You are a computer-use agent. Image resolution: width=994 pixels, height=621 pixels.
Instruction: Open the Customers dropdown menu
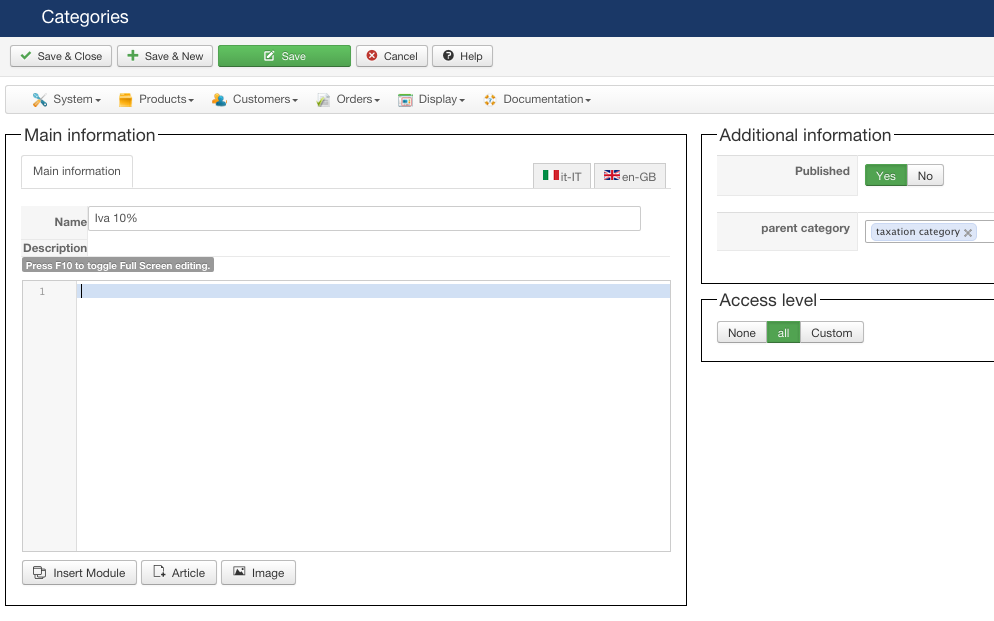(255, 99)
